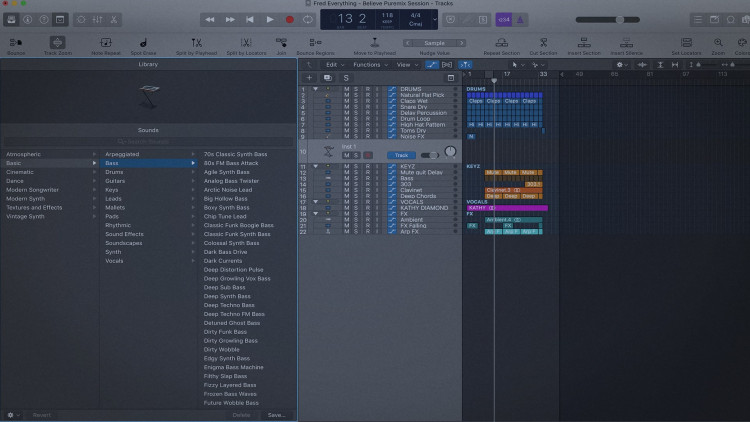Toggle the count-in button
The width and height of the screenshot is (750, 422).
[504, 20]
